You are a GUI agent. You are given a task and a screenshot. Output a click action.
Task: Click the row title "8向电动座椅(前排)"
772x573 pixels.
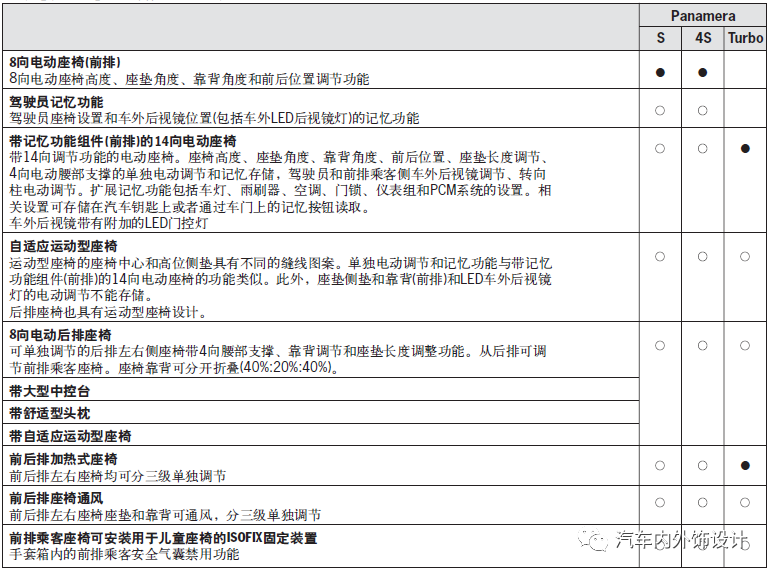point(65,63)
